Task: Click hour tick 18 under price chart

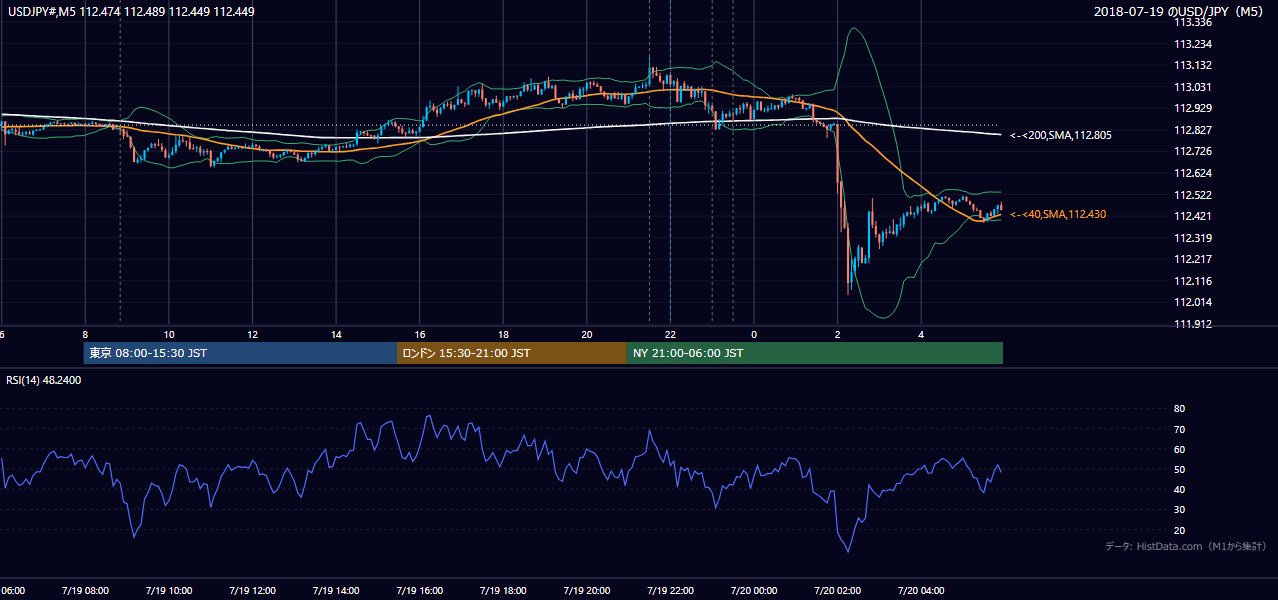Action: click(503, 334)
